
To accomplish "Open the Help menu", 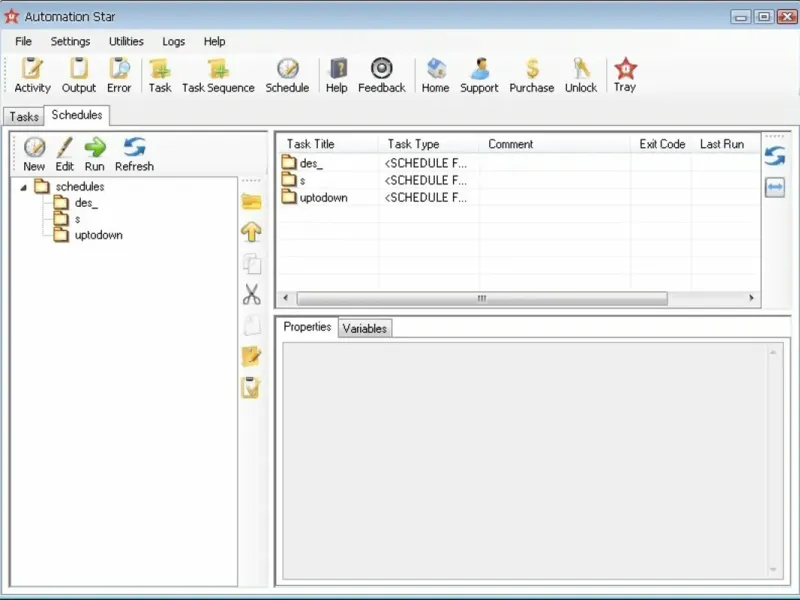I will 214,41.
